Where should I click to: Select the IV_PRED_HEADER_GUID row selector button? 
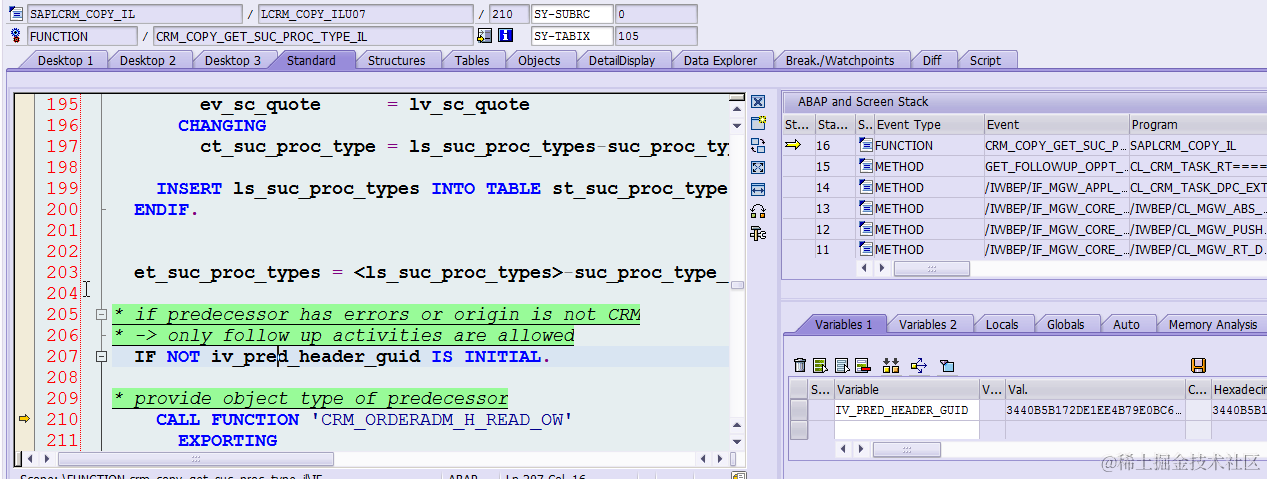pos(799,410)
